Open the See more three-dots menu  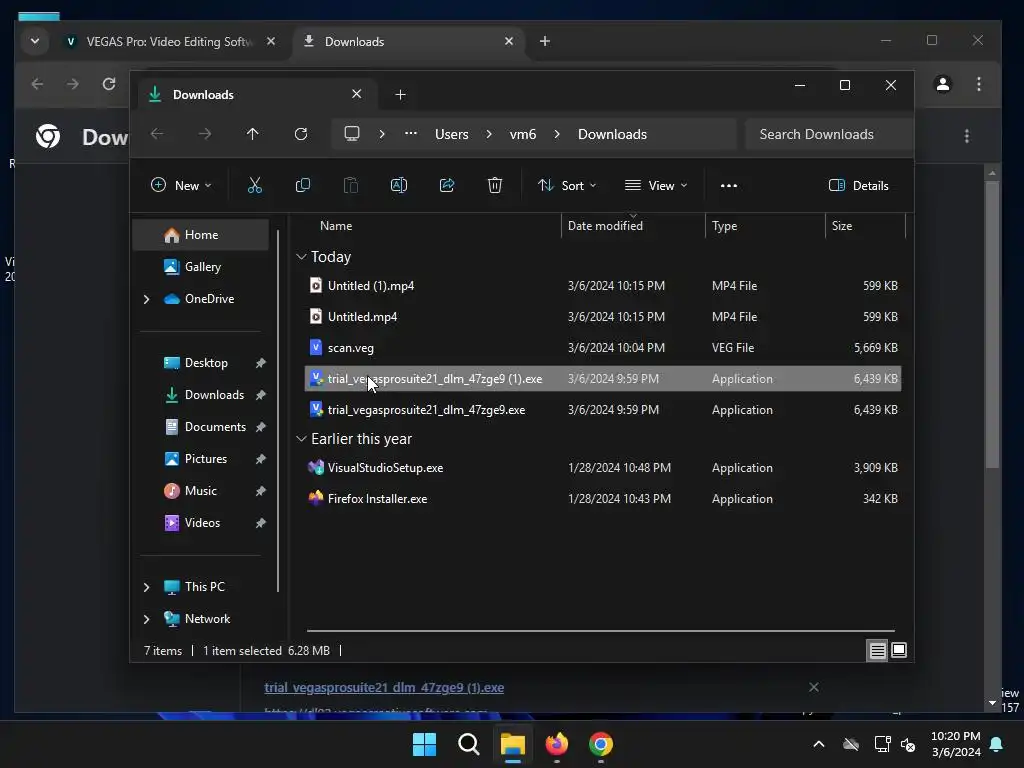tap(729, 185)
